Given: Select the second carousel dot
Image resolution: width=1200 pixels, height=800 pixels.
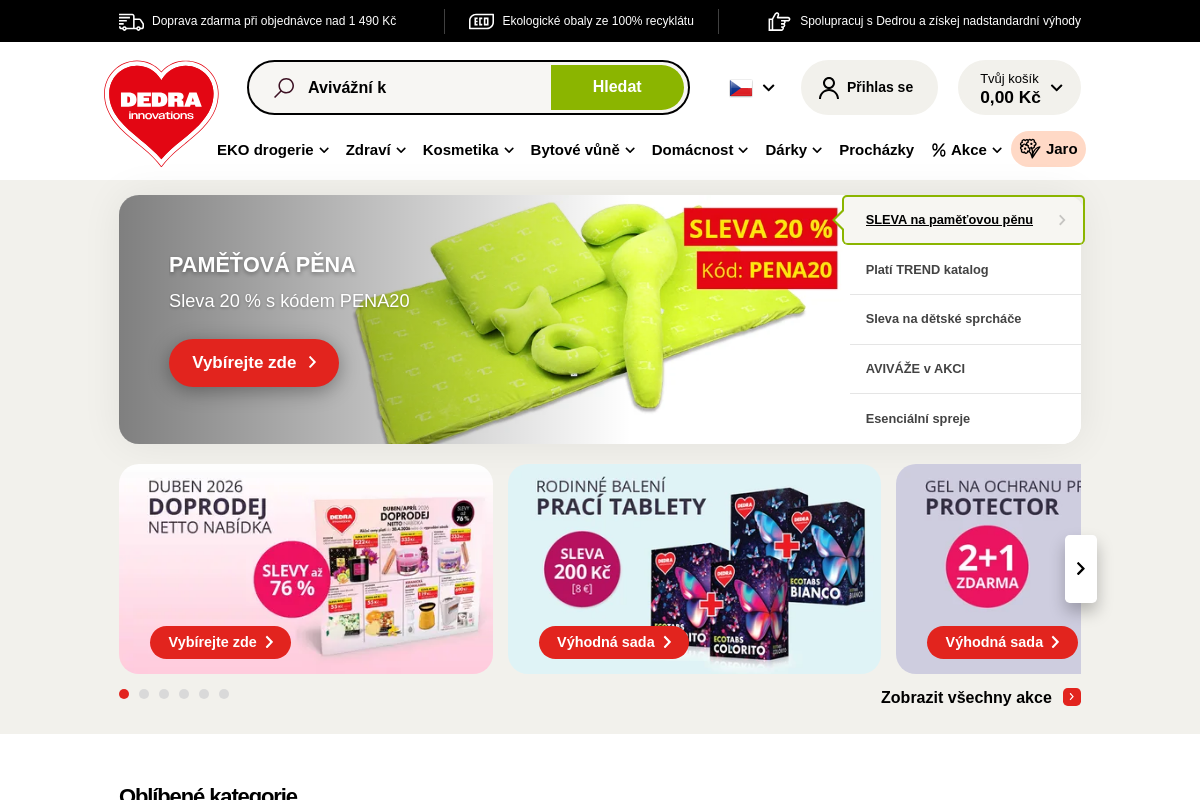Looking at the screenshot, I should coord(144,694).
